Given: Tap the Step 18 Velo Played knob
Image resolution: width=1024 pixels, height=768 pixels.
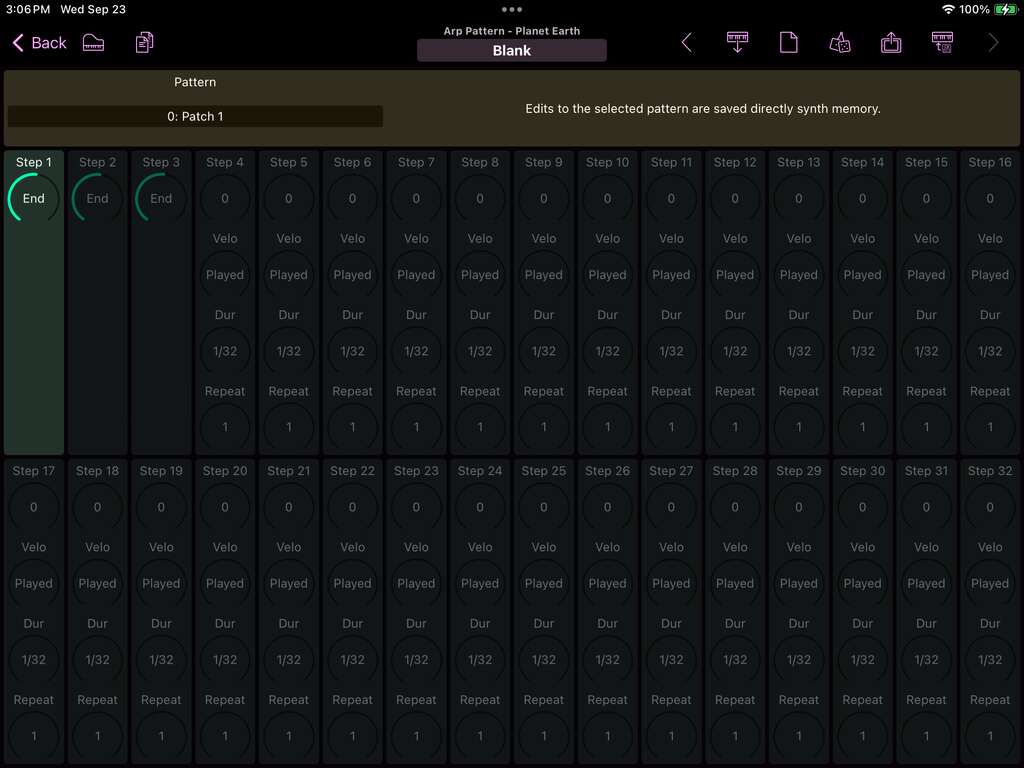Looking at the screenshot, I should 97,583.
